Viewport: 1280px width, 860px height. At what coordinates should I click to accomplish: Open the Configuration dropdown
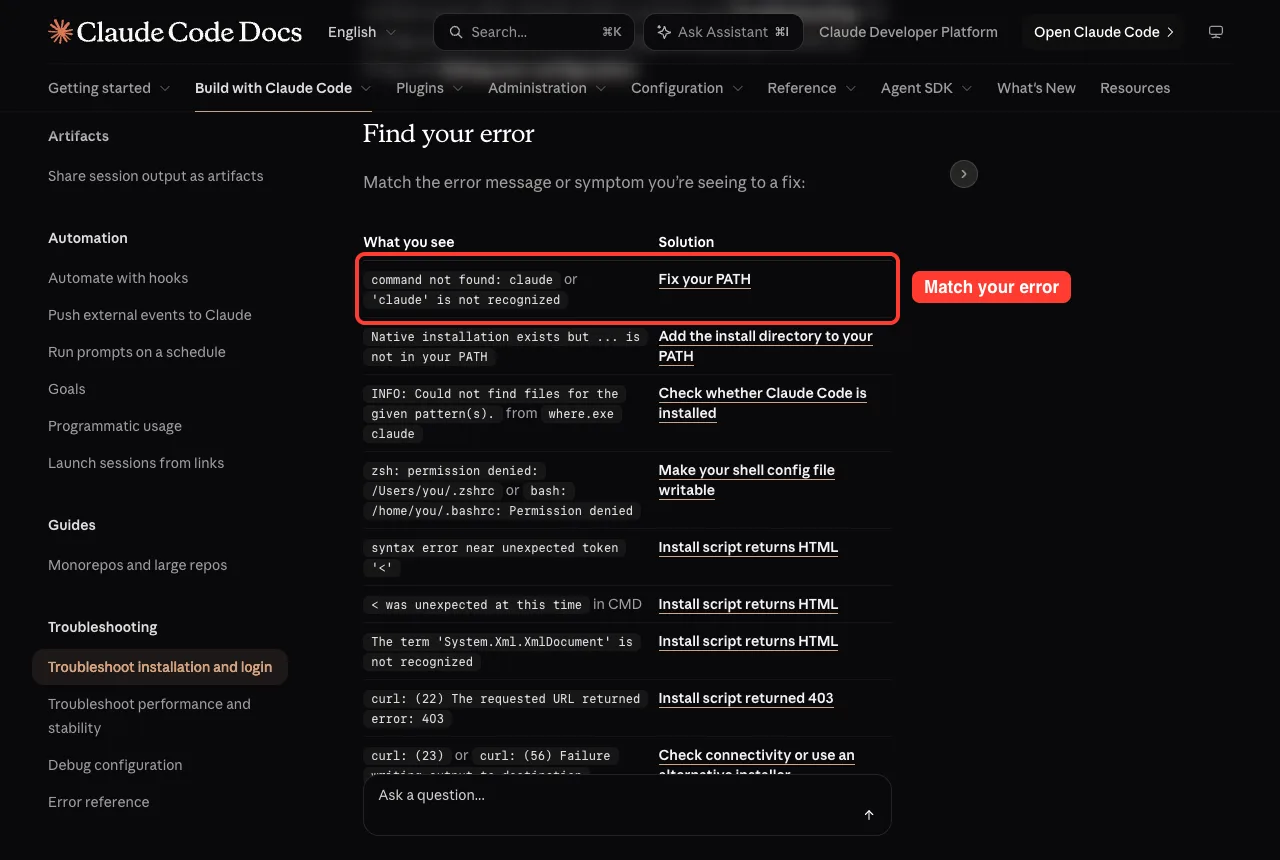(687, 88)
